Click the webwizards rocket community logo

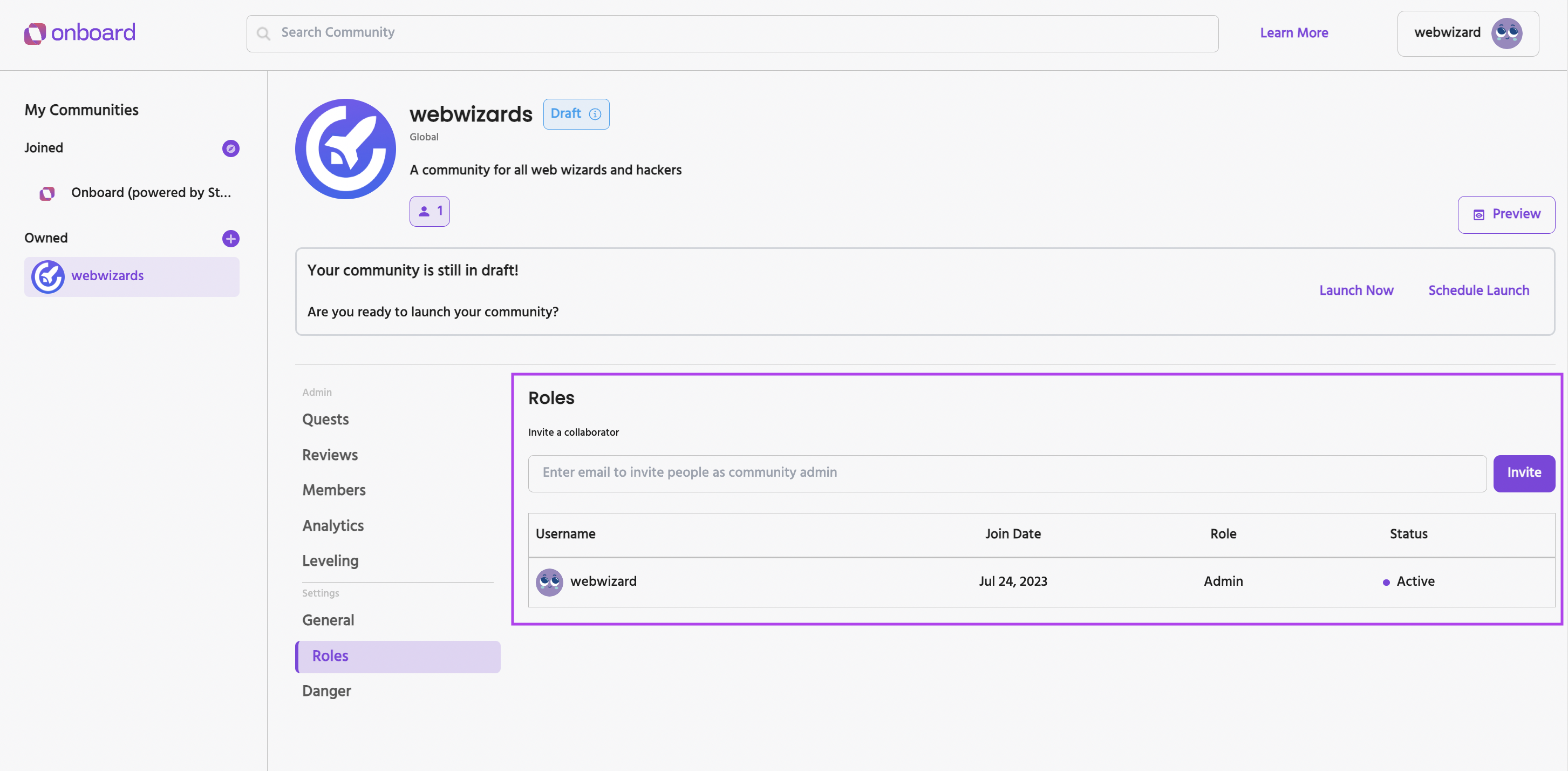coord(345,149)
